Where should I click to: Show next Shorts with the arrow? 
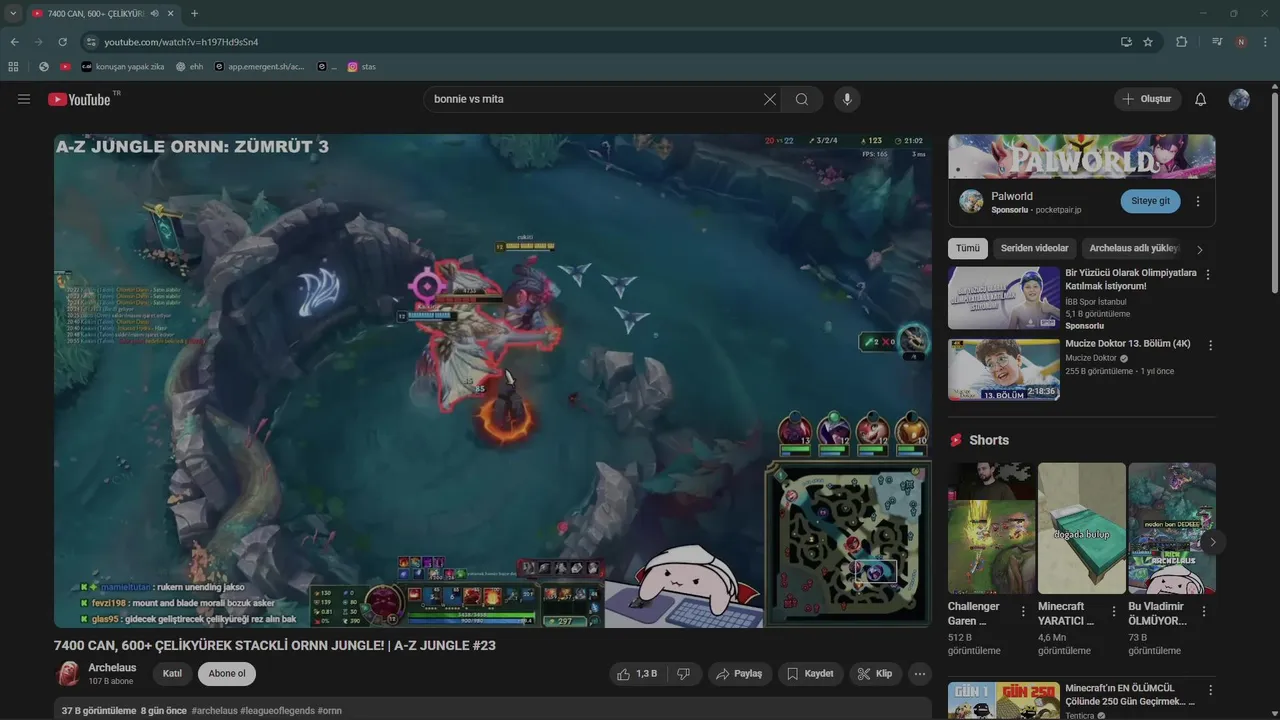pos(1212,542)
